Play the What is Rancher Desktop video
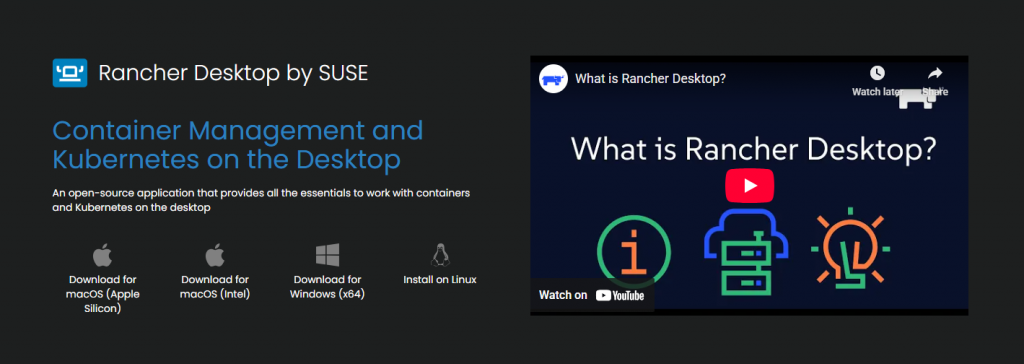Viewport: 1024px width, 364px height. click(749, 186)
